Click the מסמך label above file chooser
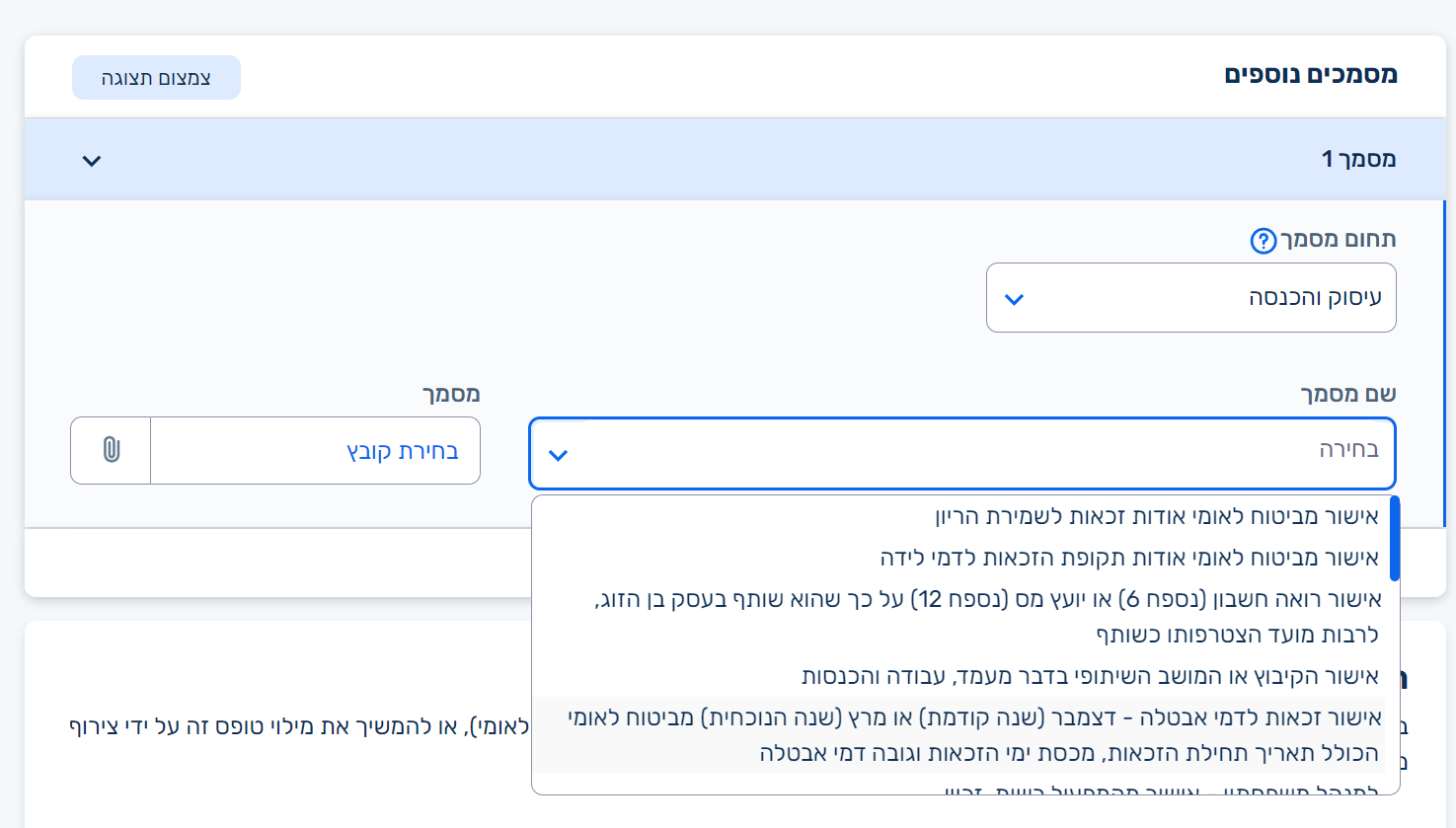1456x828 pixels. (451, 394)
